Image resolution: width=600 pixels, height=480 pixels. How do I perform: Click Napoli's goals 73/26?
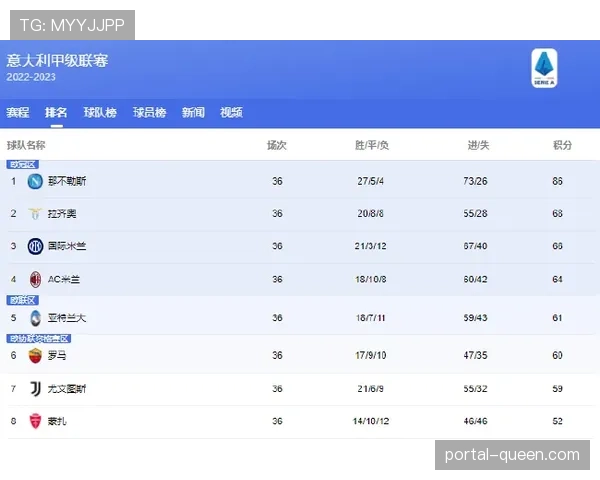point(475,181)
